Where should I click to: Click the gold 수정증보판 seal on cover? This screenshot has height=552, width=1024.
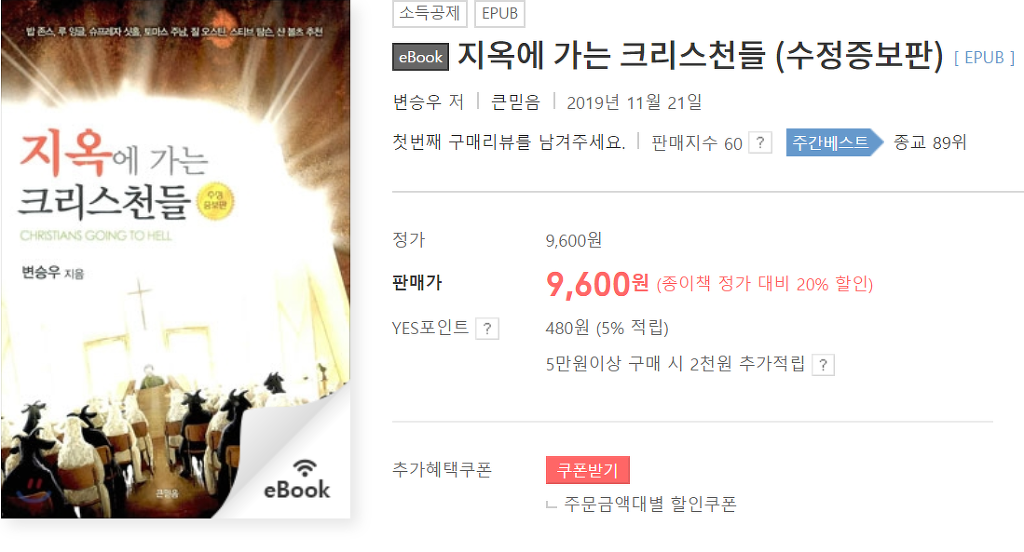click(216, 202)
